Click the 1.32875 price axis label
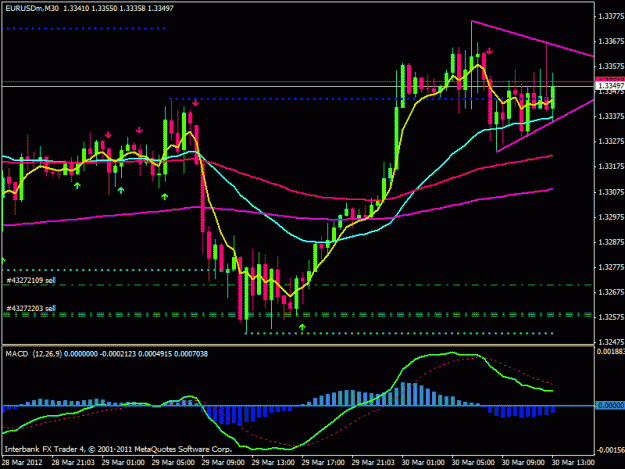Image resolution: width=625 pixels, height=469 pixels. coord(611,242)
